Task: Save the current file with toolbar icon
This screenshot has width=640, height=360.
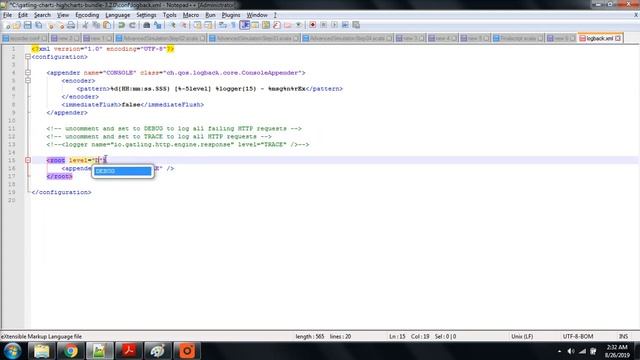Action: (x=28, y=25)
